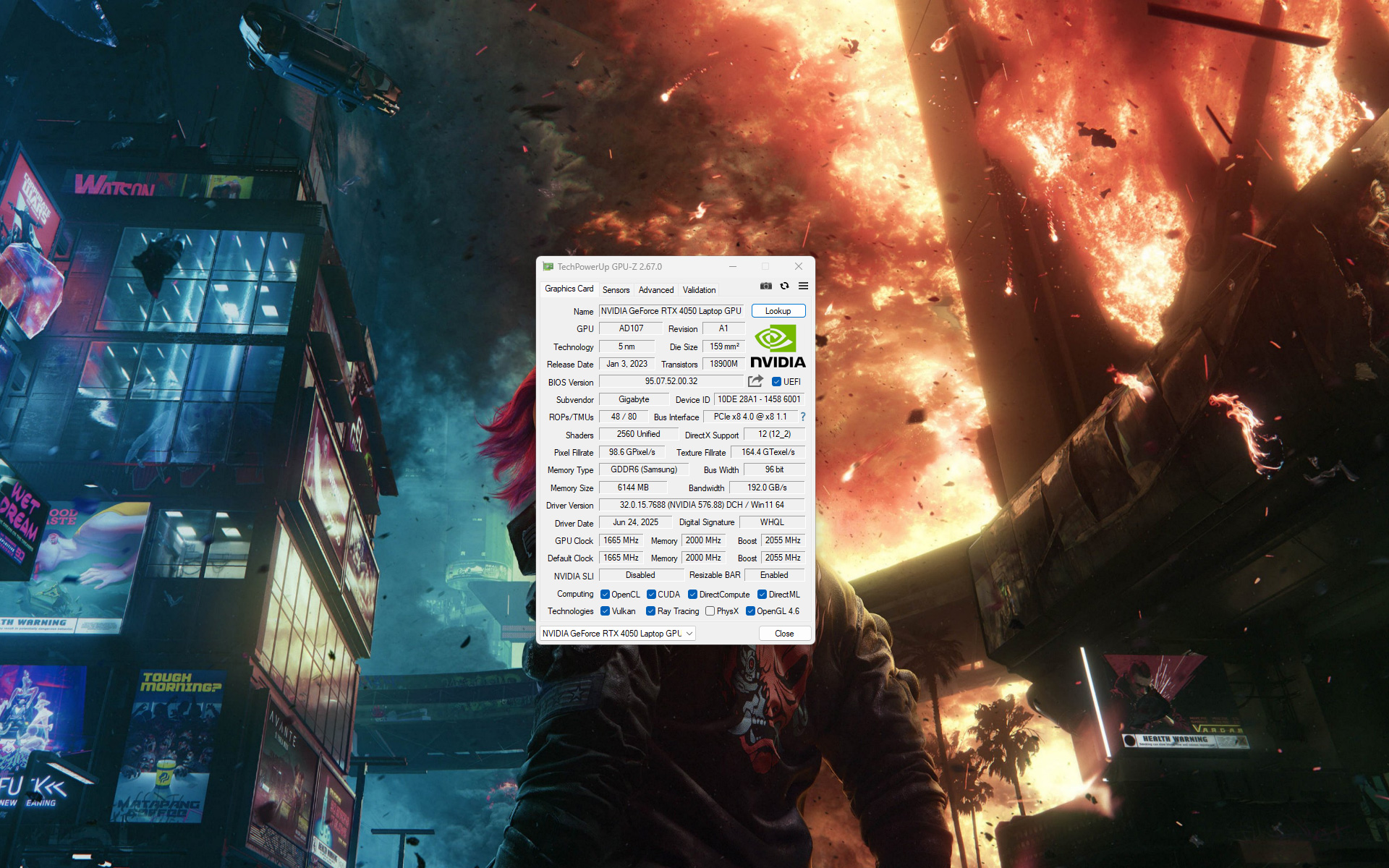Click the BIOS Version field
The width and height of the screenshot is (1389, 868).
pyautogui.click(x=671, y=381)
